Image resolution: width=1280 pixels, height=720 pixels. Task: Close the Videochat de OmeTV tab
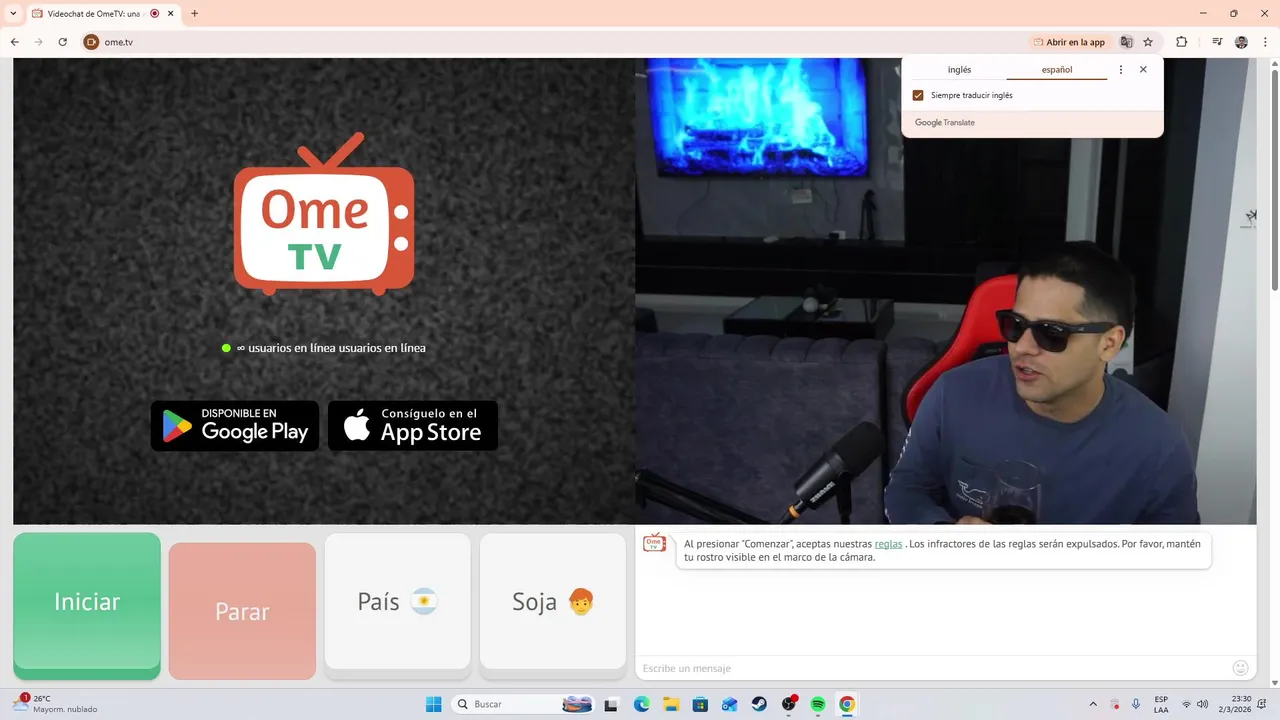[171, 14]
